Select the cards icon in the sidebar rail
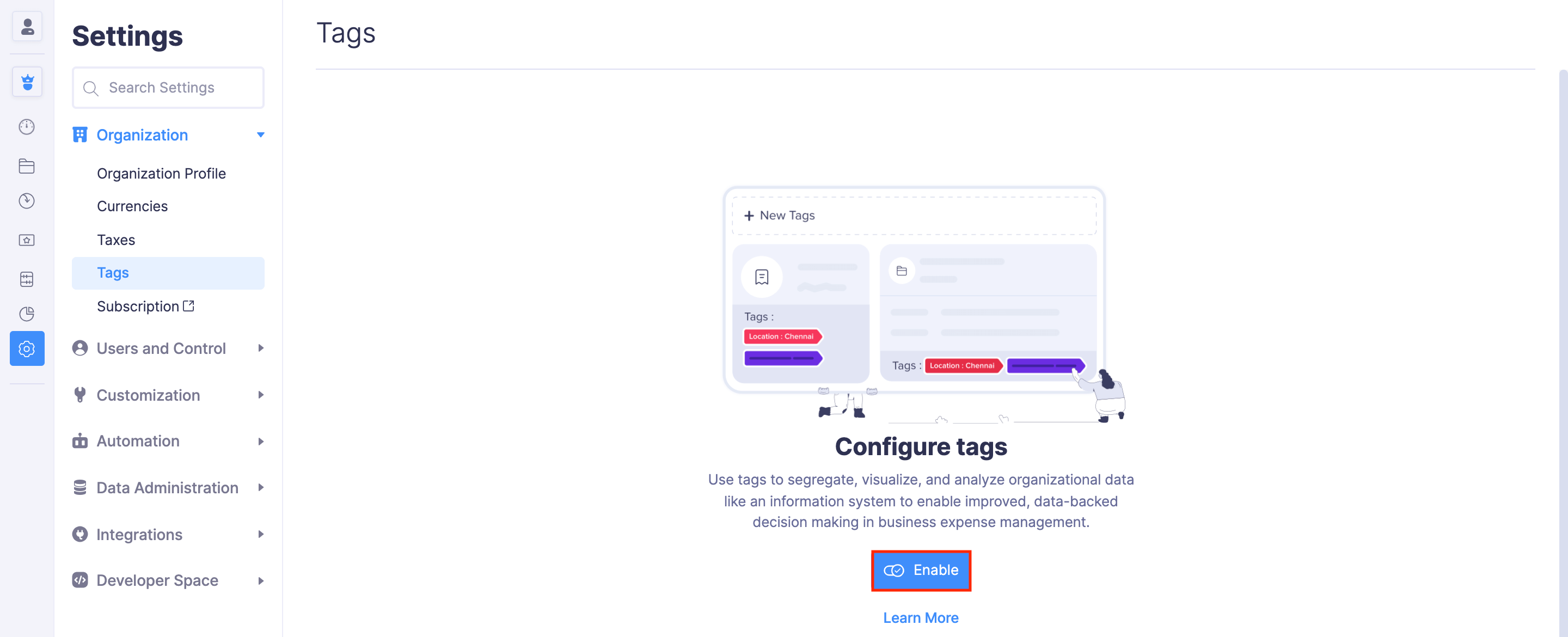The width and height of the screenshot is (1568, 637). pyautogui.click(x=27, y=240)
